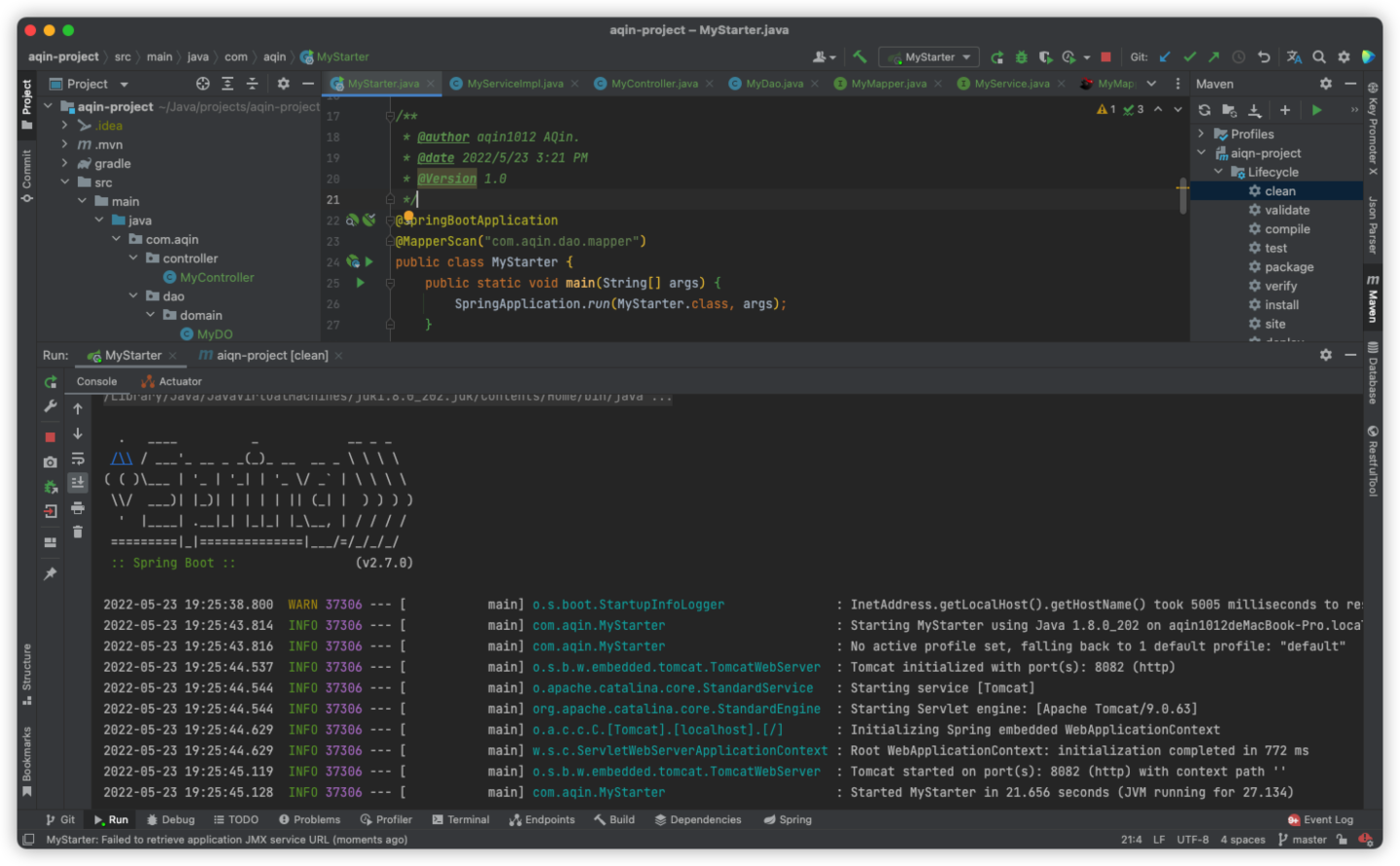Expand Maven Profiles node

[x=1202, y=134]
